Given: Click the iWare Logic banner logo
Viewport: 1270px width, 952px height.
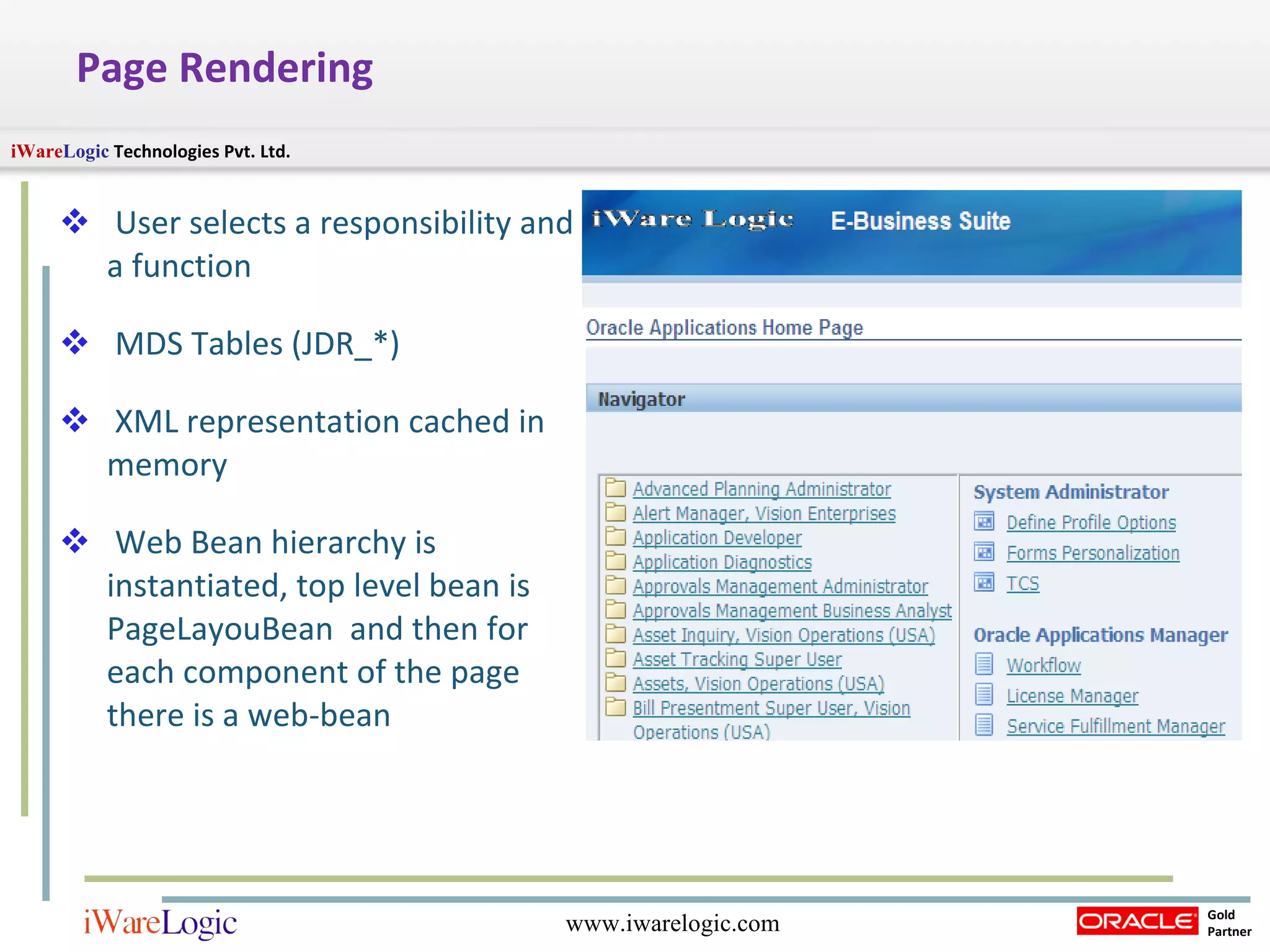Looking at the screenshot, I should tap(692, 219).
